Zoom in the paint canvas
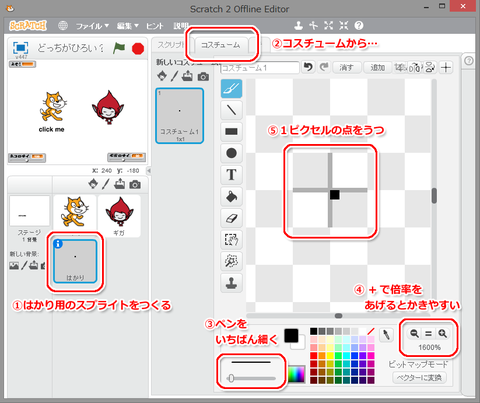Image resolution: width=480 pixels, height=403 pixels. tap(442, 333)
